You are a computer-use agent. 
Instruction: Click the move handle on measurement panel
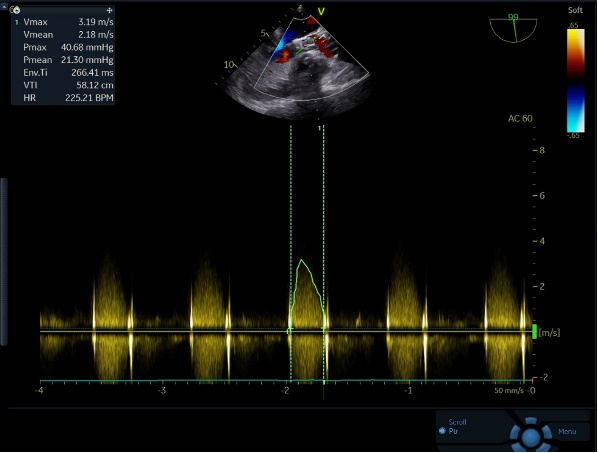[x=109, y=10]
